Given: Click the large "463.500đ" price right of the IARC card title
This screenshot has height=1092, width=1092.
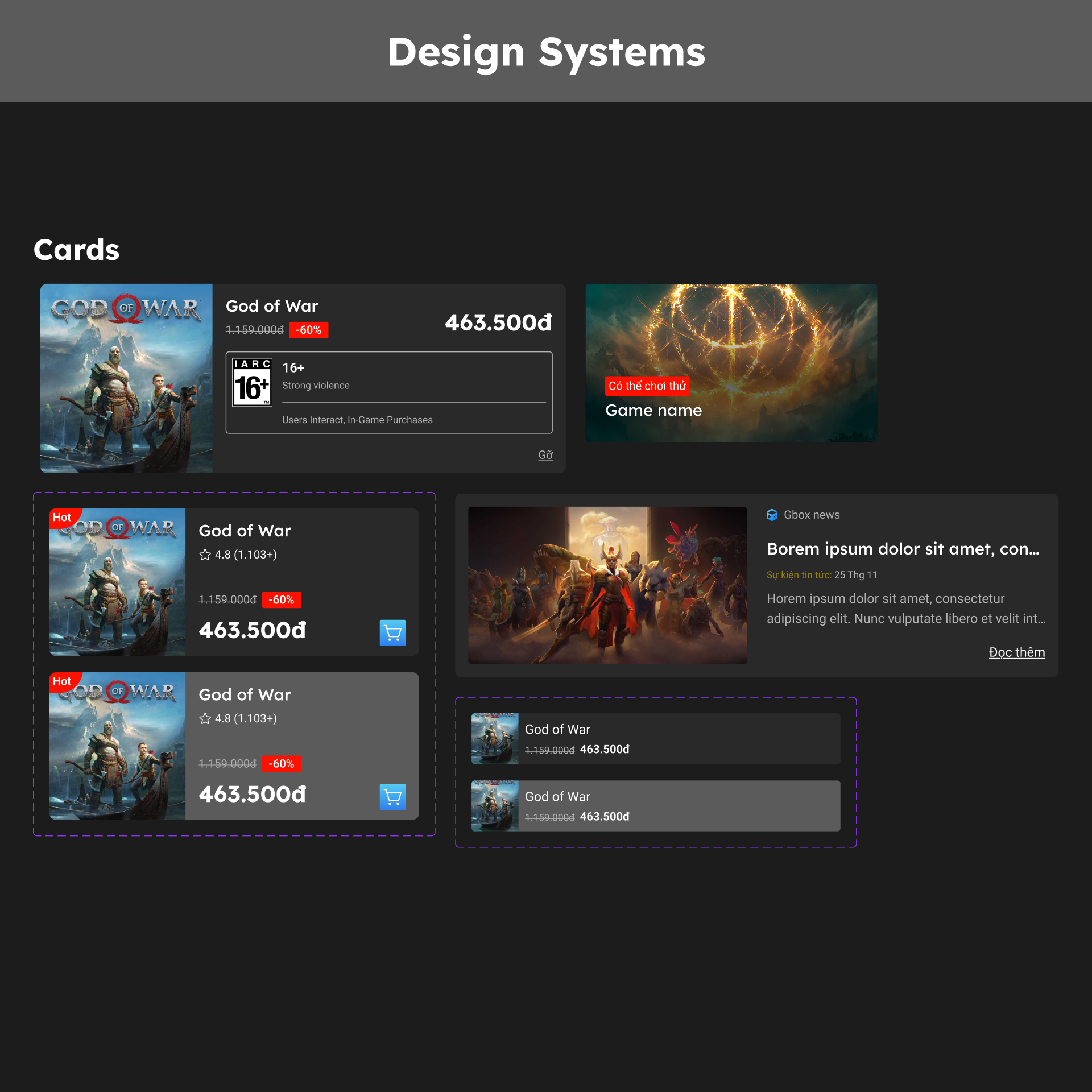Looking at the screenshot, I should coord(498,322).
